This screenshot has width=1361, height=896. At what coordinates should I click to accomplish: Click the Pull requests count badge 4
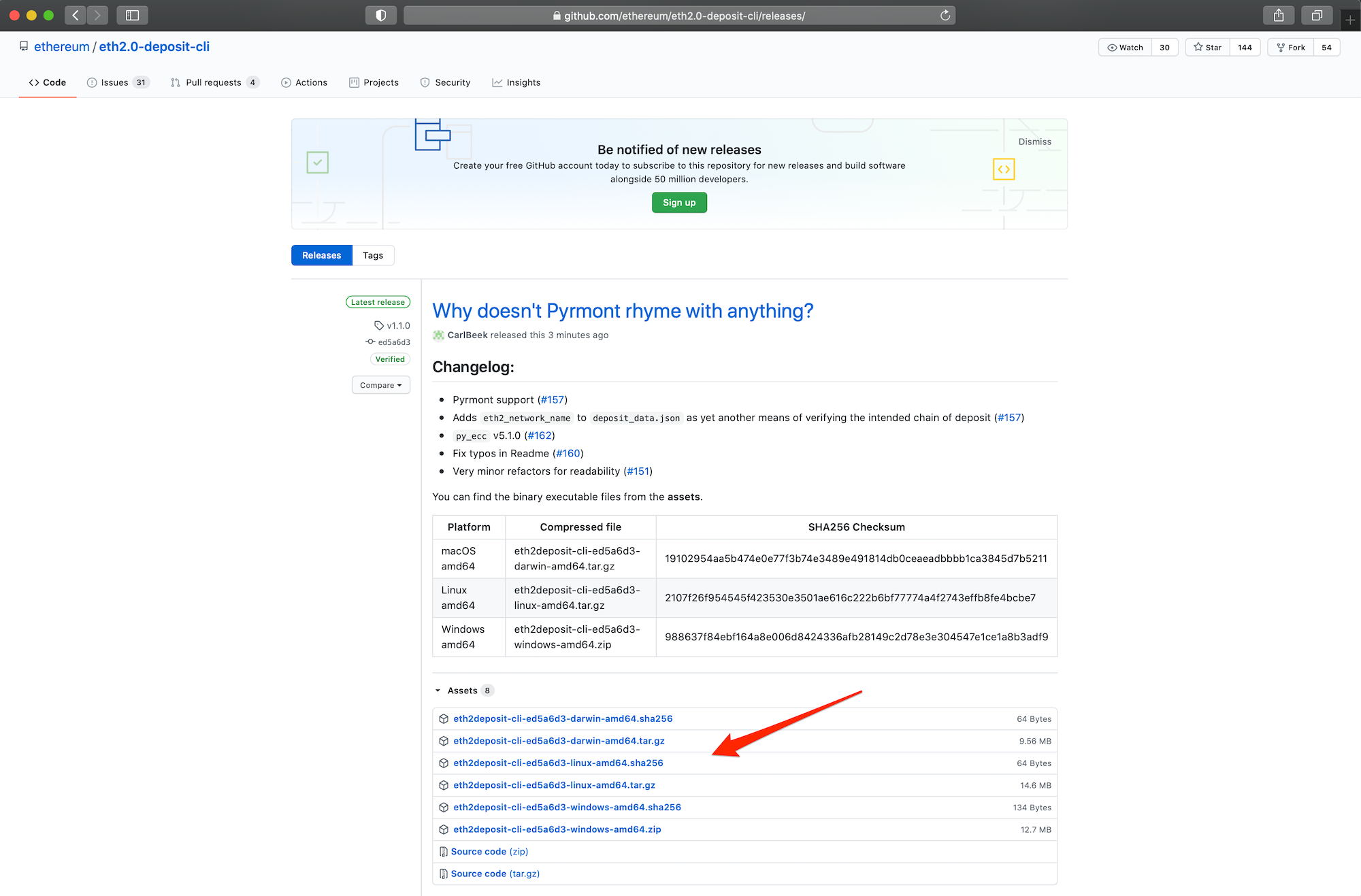point(252,82)
